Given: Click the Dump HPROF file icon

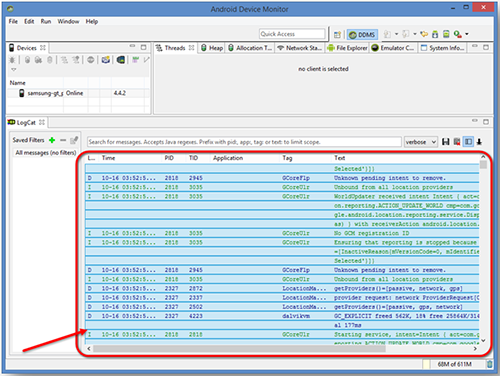Looking at the screenshot, I should pyautogui.click(x=38, y=60).
